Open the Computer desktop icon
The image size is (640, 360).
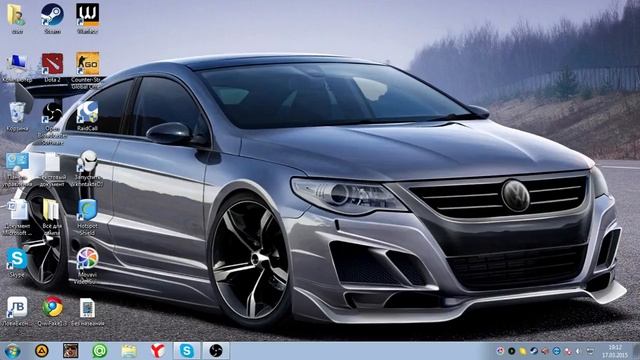pos(17,64)
